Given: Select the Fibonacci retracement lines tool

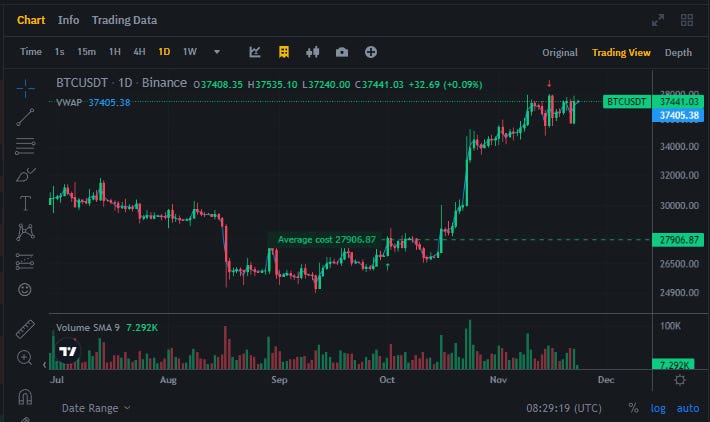Looking at the screenshot, I should click(25, 146).
